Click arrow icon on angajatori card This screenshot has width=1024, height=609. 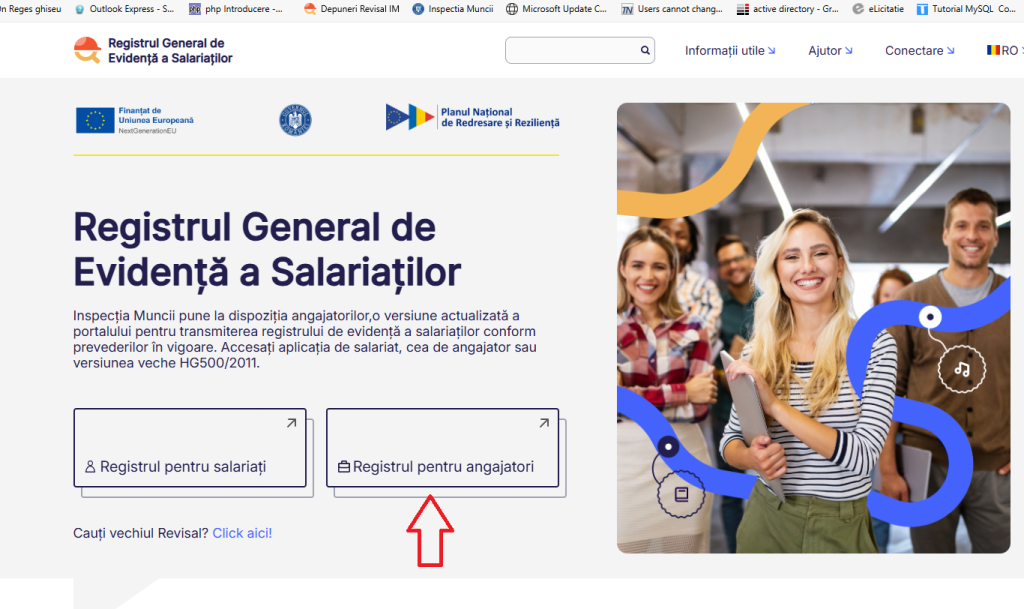click(x=544, y=423)
